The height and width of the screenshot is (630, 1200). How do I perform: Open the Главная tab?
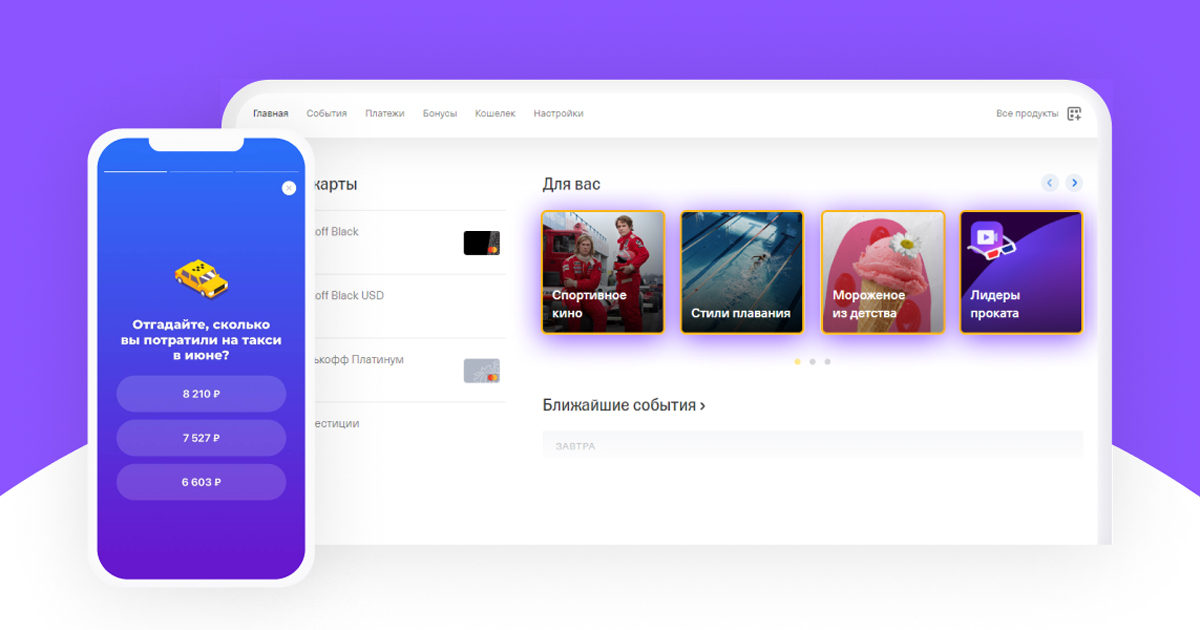(x=271, y=113)
